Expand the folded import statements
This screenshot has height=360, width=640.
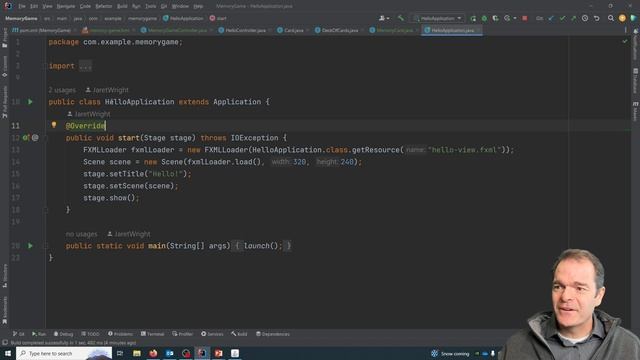(x=85, y=66)
